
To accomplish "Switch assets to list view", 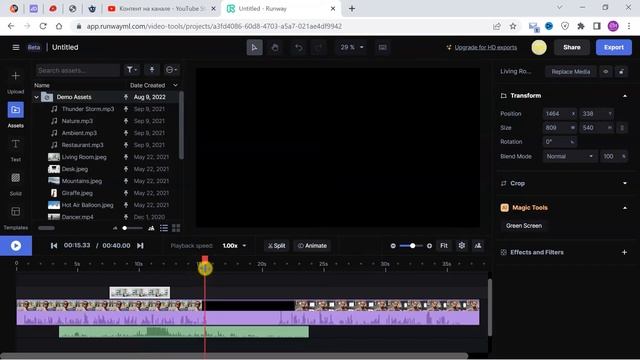I will [x=164, y=228].
